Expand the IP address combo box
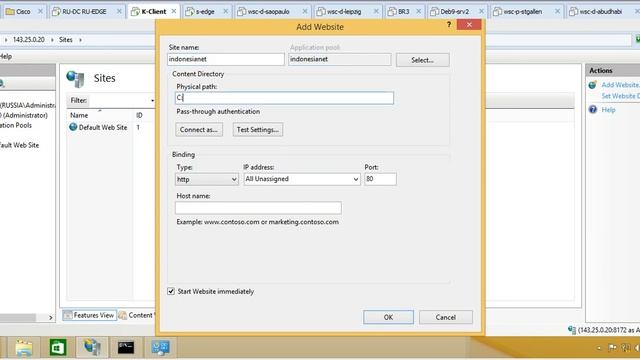 pos(302,179)
